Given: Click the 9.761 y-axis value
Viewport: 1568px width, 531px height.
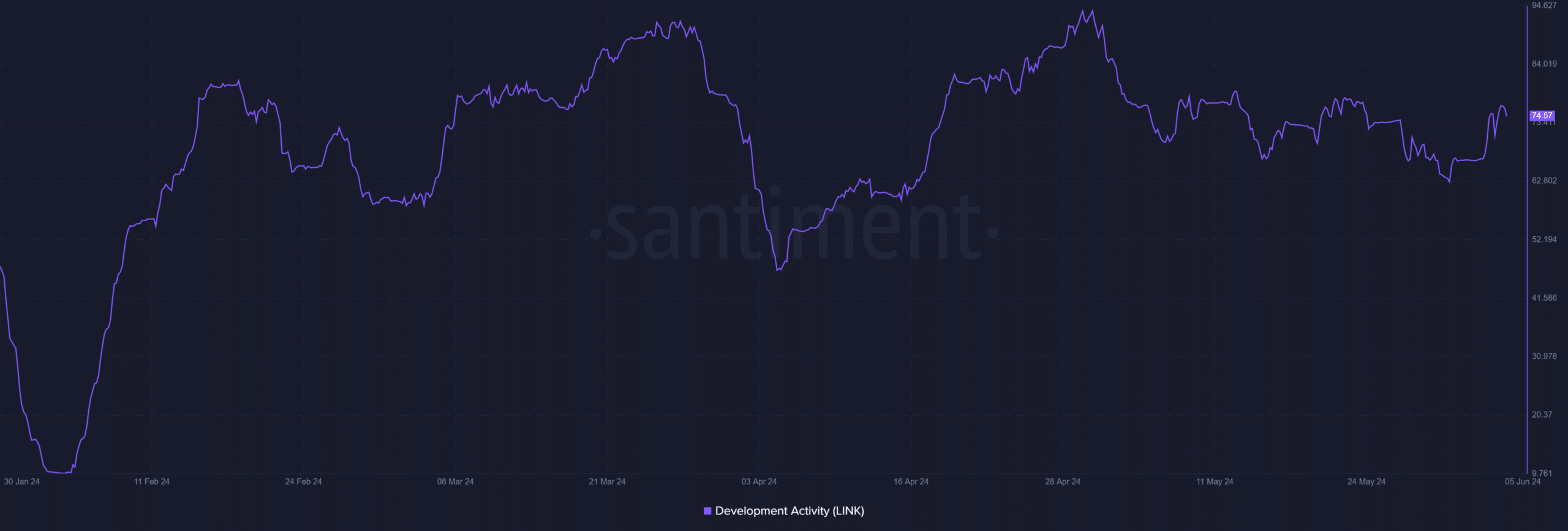Looking at the screenshot, I should tap(1542, 473).
